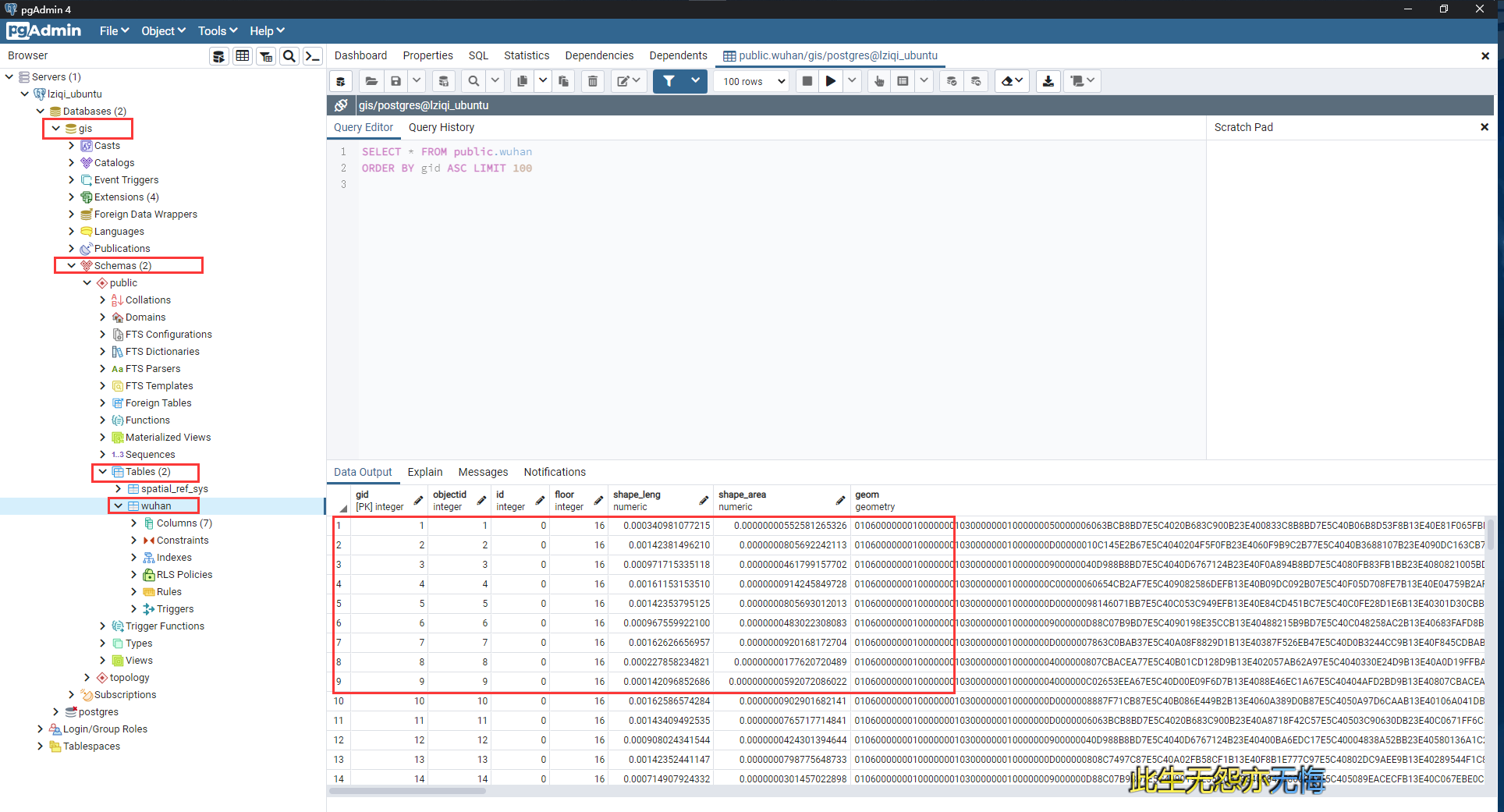Click the Filter funnel button
Viewport: 1504px width, 812px height.
pos(669,81)
